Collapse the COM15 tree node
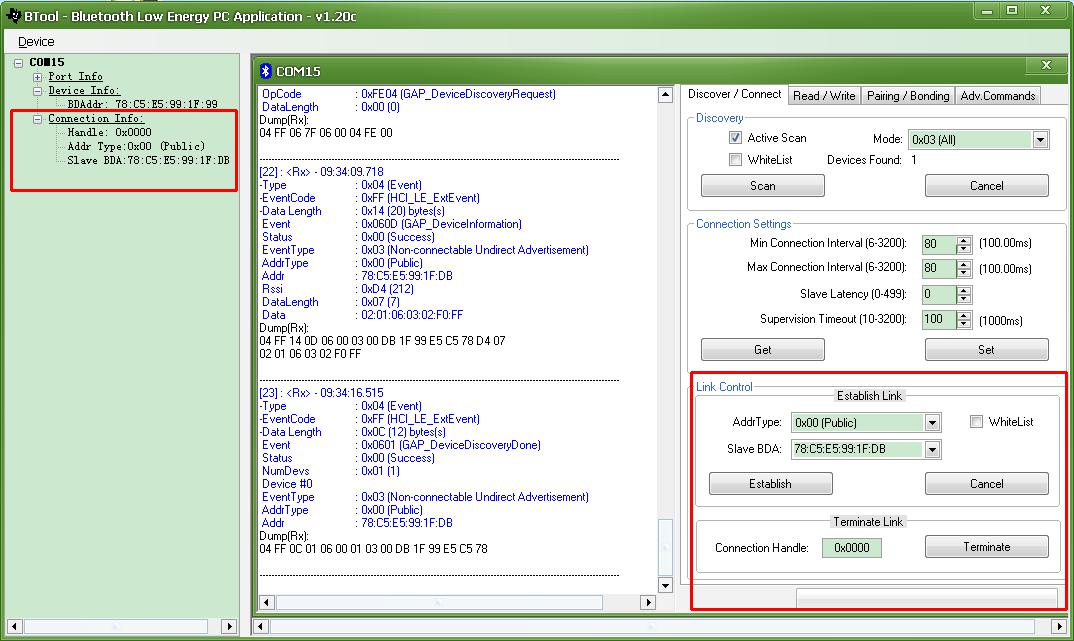The height and width of the screenshot is (641, 1074). pos(18,62)
